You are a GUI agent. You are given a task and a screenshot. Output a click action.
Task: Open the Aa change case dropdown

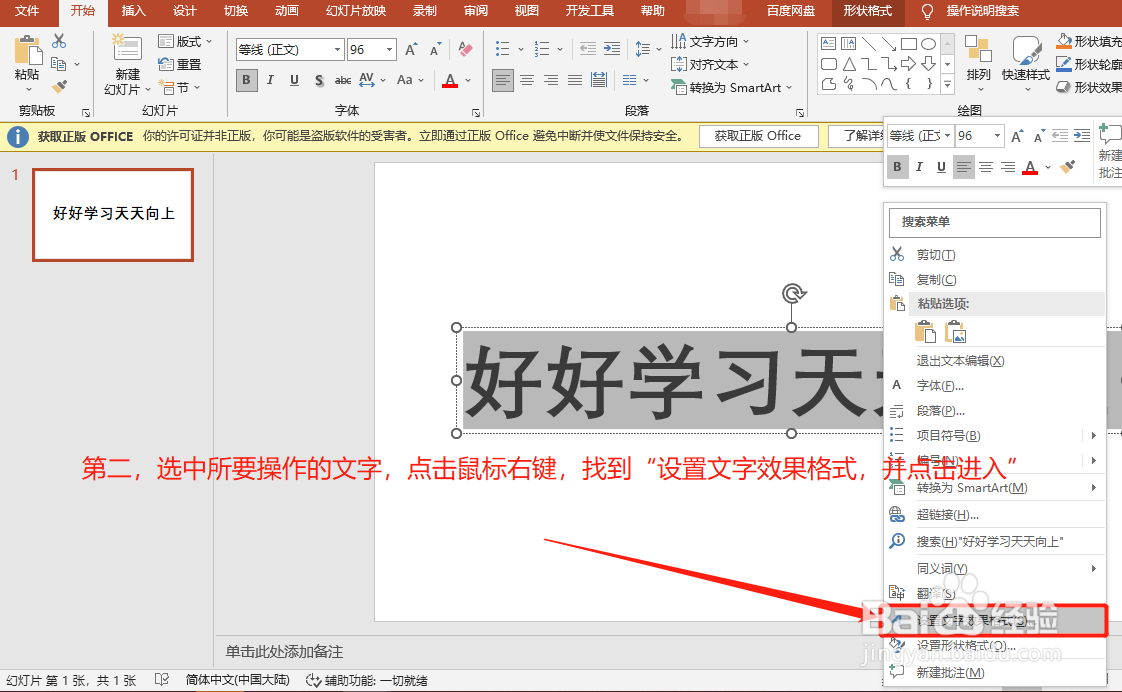(x=410, y=80)
